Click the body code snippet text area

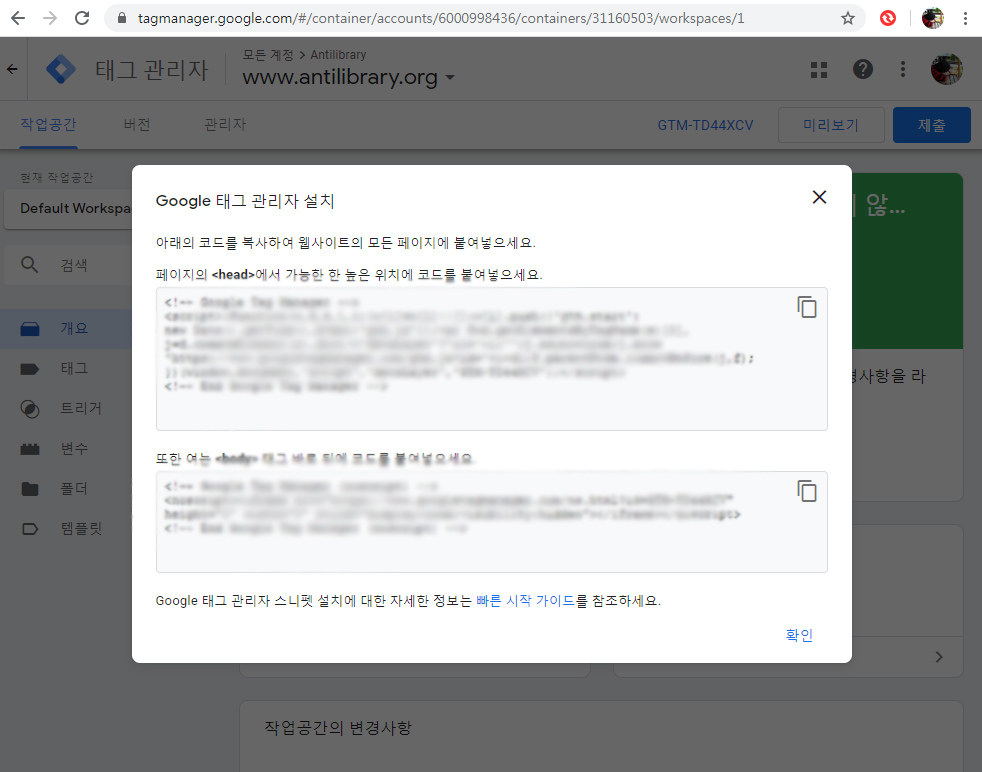[x=492, y=522]
